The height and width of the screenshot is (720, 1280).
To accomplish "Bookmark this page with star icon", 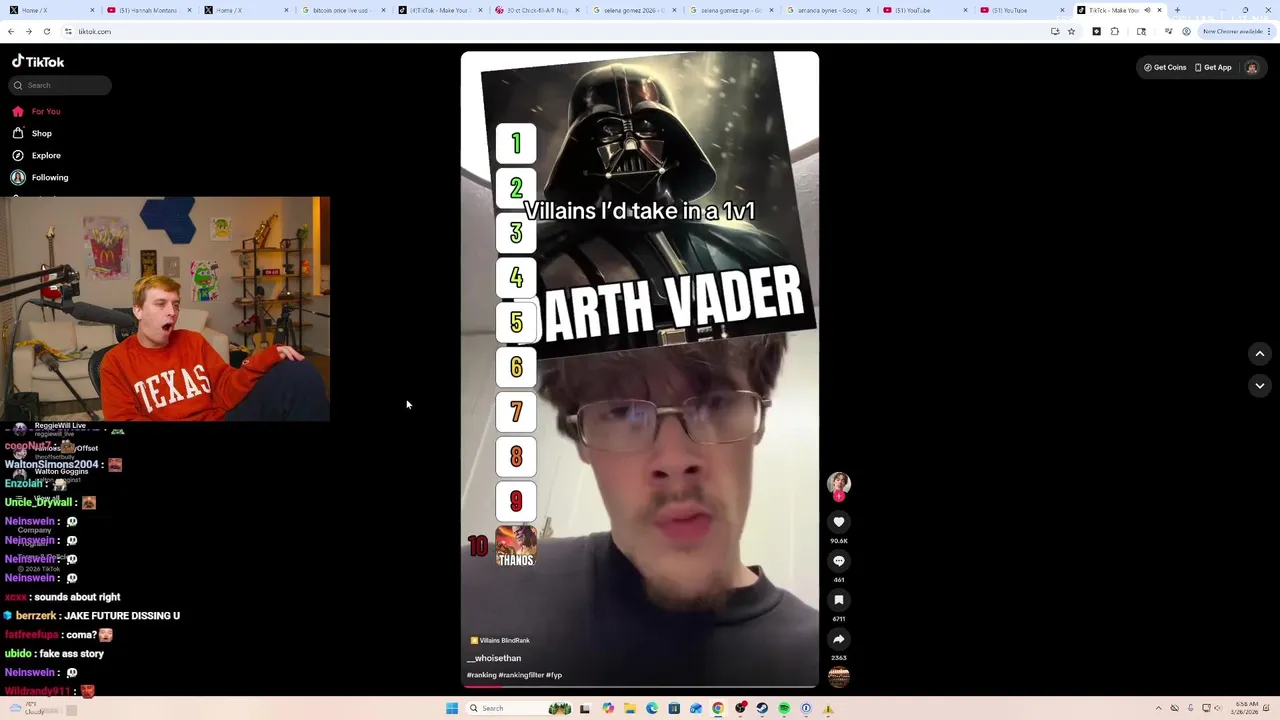I will tap(1071, 31).
